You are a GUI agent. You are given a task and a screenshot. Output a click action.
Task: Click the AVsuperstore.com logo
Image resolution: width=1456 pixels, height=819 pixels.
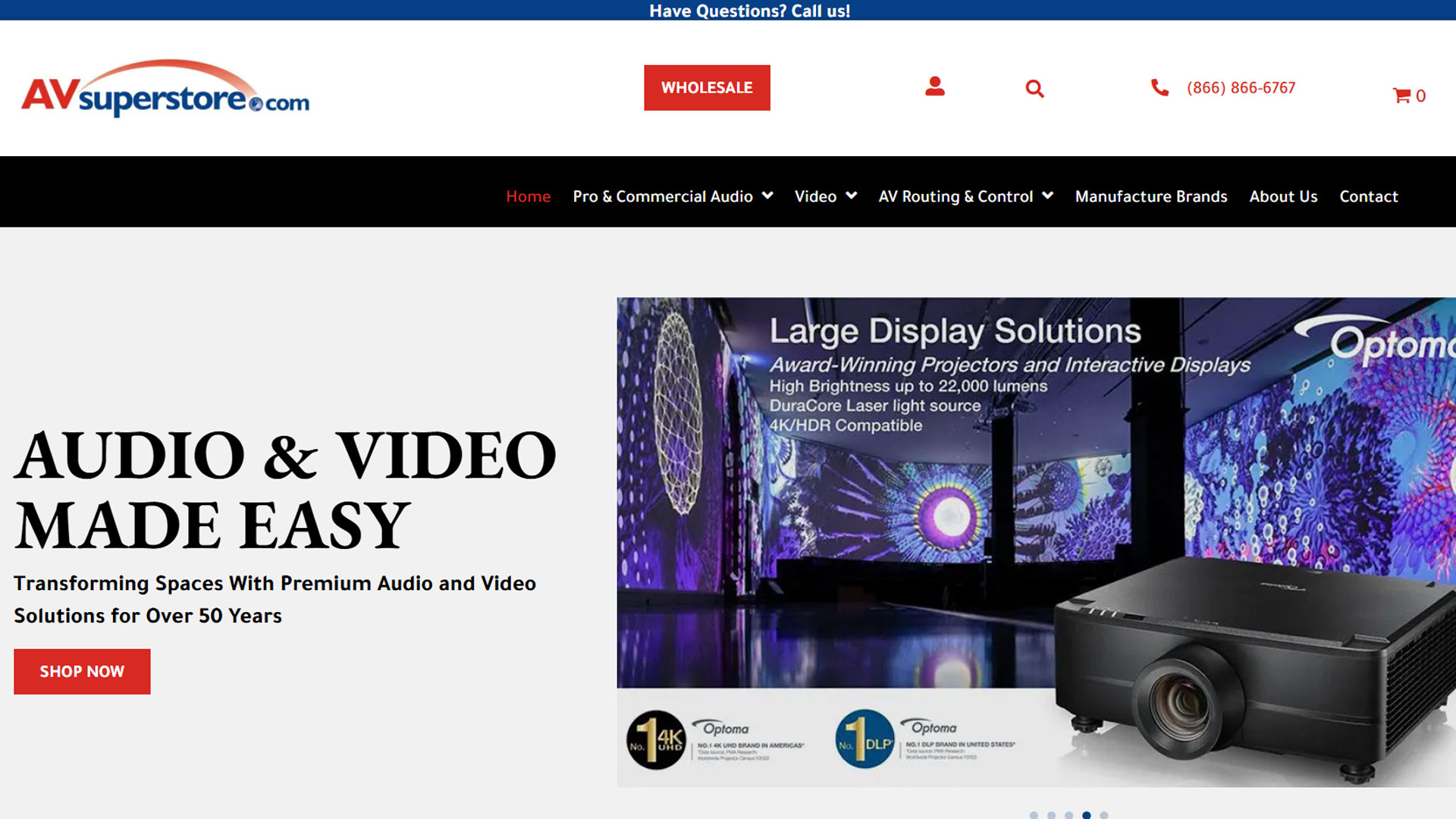click(x=165, y=88)
